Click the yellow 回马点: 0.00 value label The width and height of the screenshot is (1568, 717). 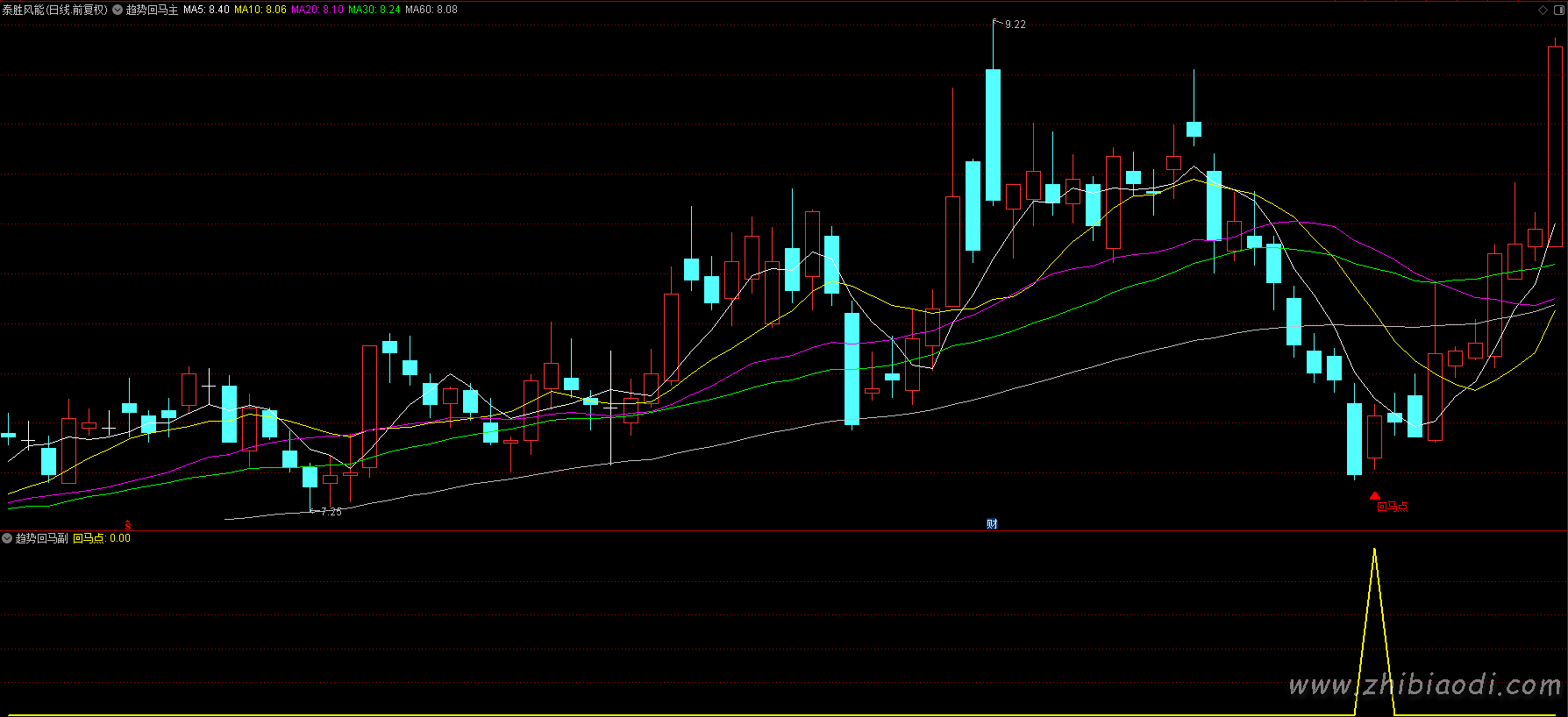click(x=101, y=538)
